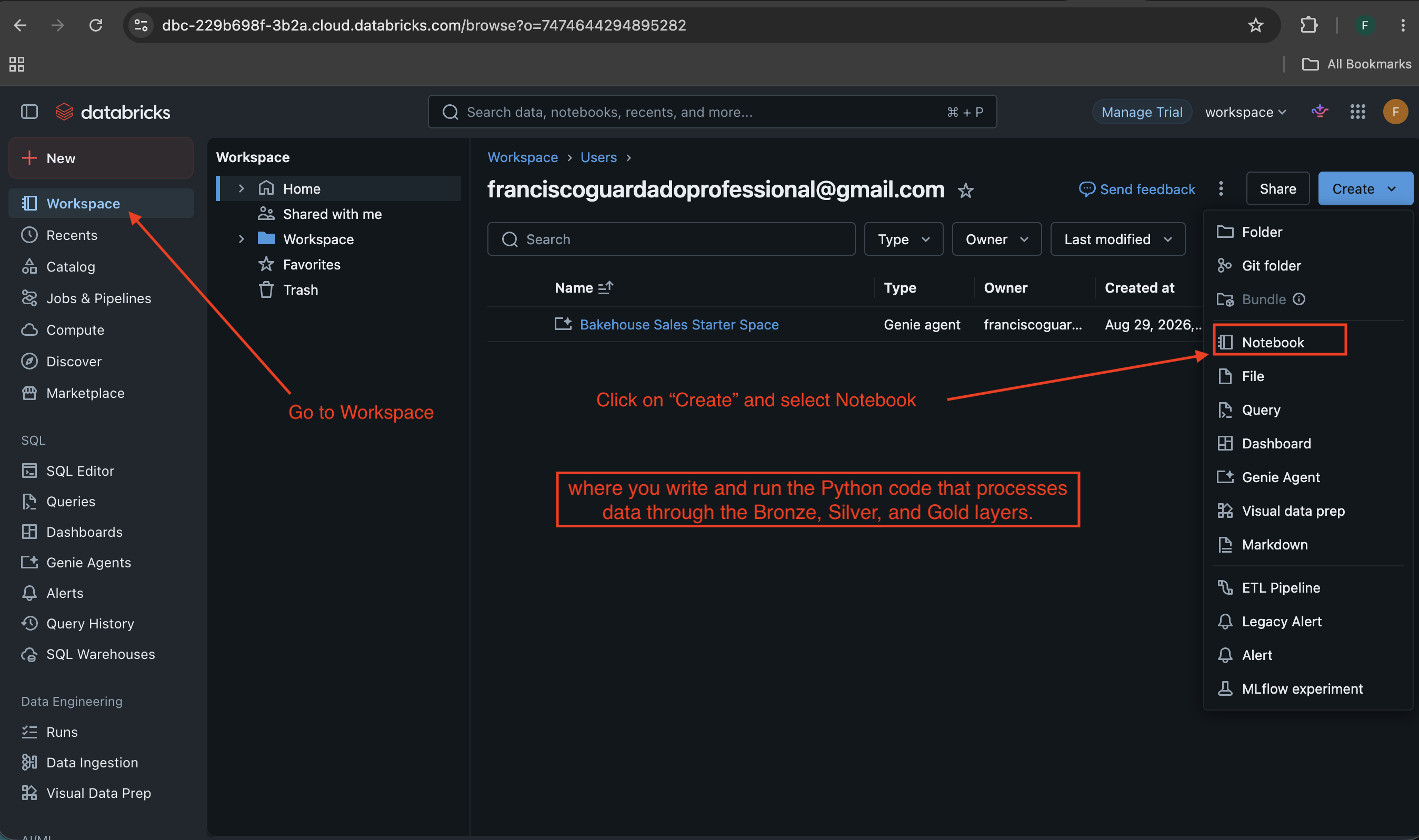Open Alerts in the sidebar
Screen dimensions: 1419x840
pos(101,593)
